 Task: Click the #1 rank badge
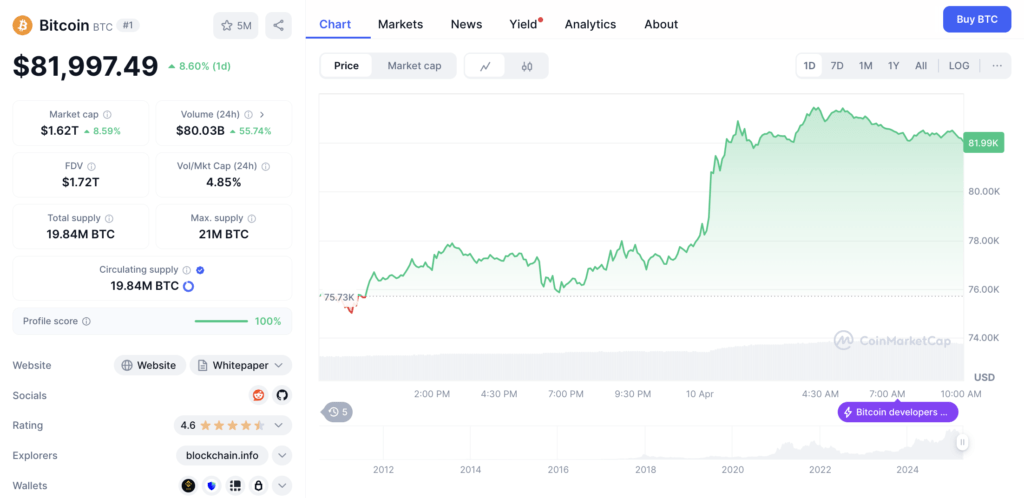[128, 25]
